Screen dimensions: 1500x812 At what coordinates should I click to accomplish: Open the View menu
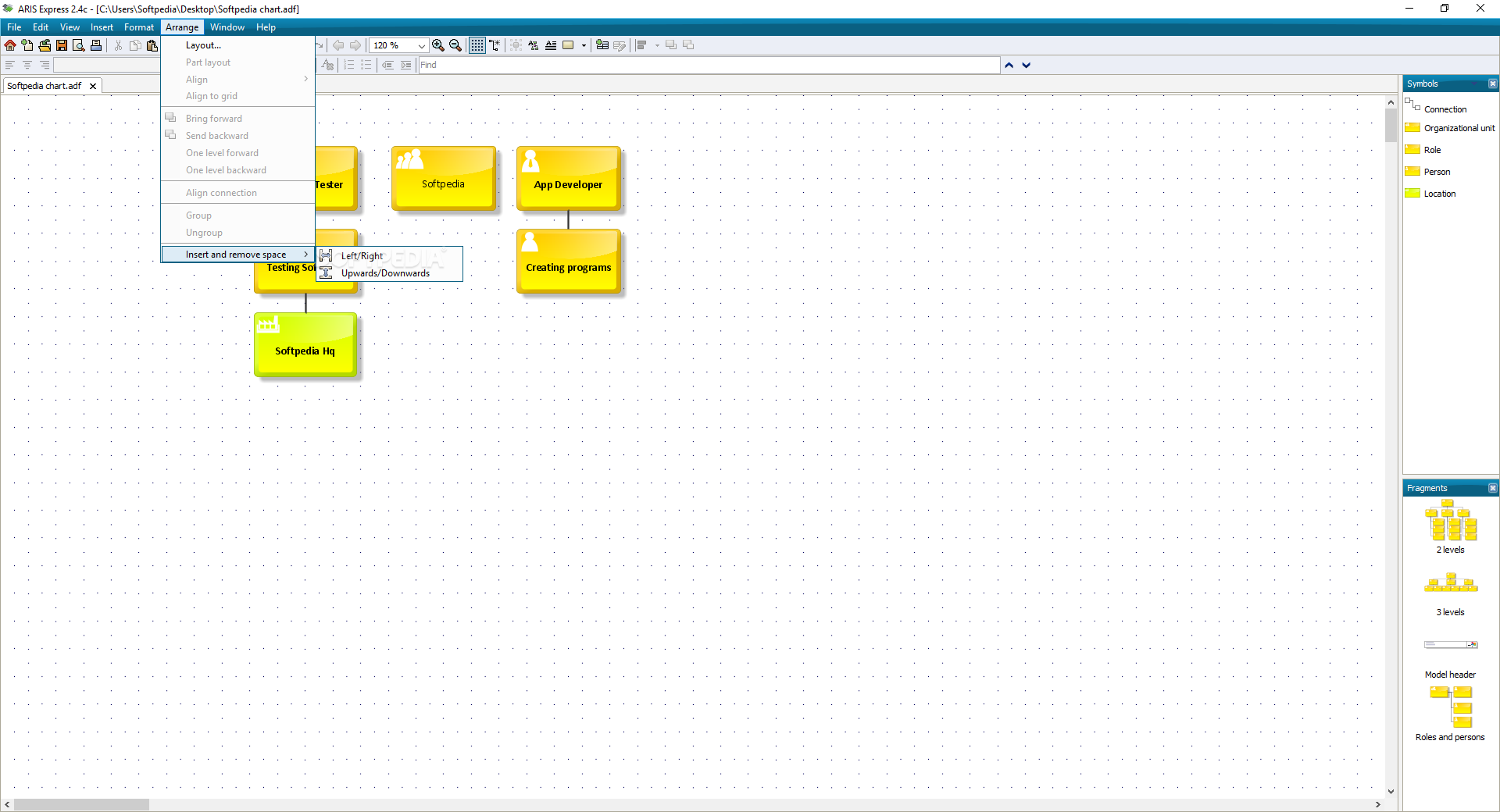click(70, 27)
